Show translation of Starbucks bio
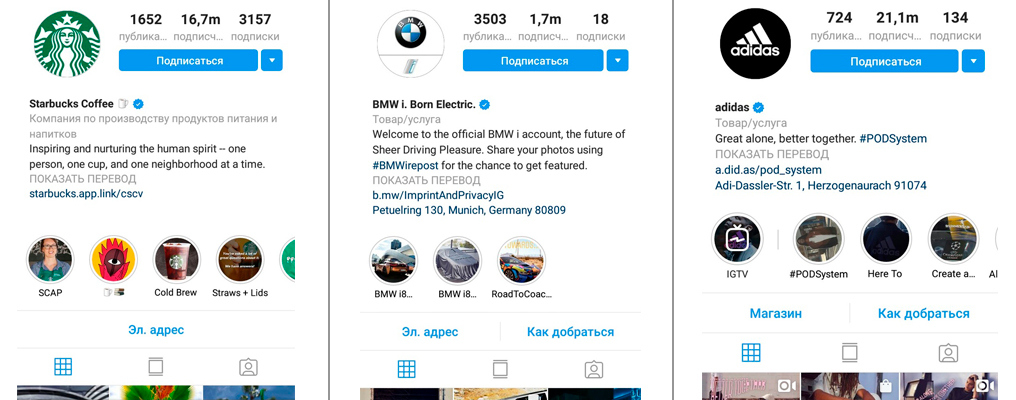Image resolution: width=1016 pixels, height=400 pixels. point(83,179)
